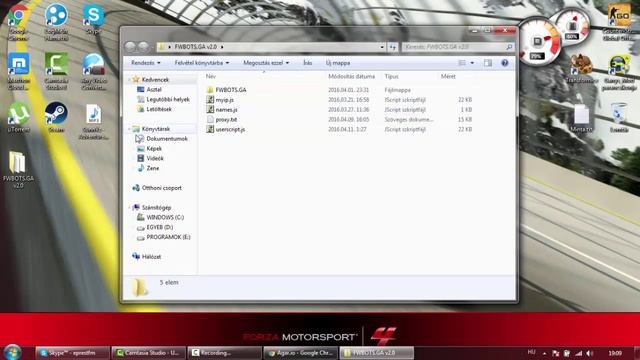
Task: Open Otthoni csoport in the sidebar
Action: [x=162, y=188]
